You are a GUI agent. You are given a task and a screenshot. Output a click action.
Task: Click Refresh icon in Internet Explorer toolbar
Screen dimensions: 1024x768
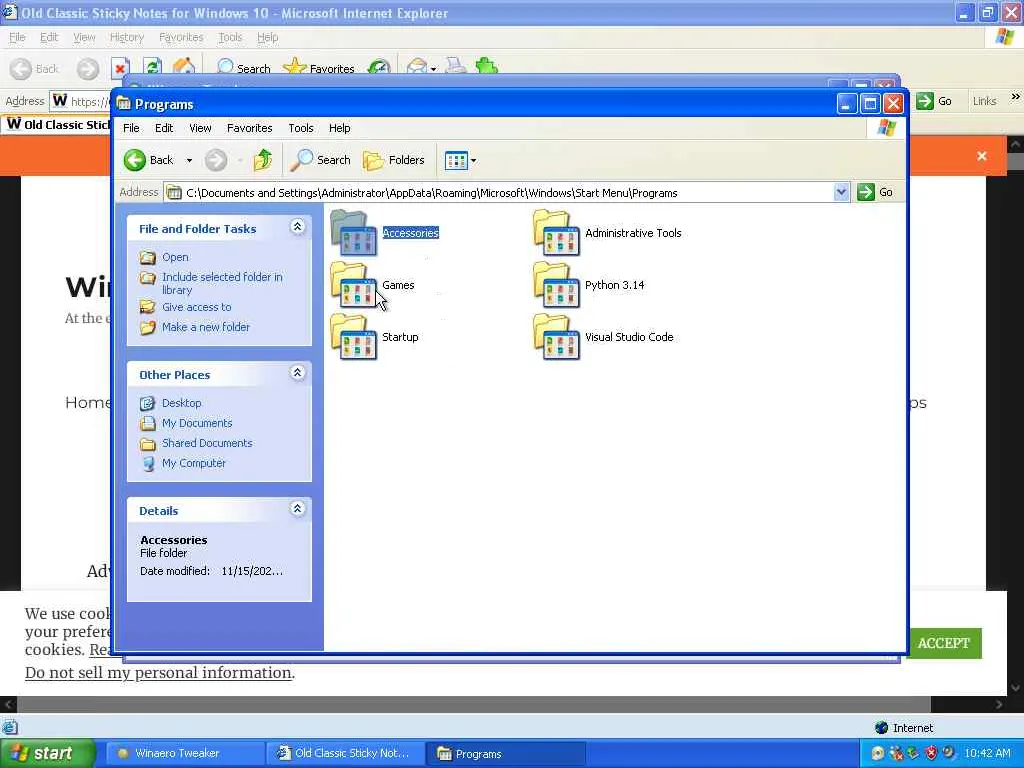coord(152,68)
